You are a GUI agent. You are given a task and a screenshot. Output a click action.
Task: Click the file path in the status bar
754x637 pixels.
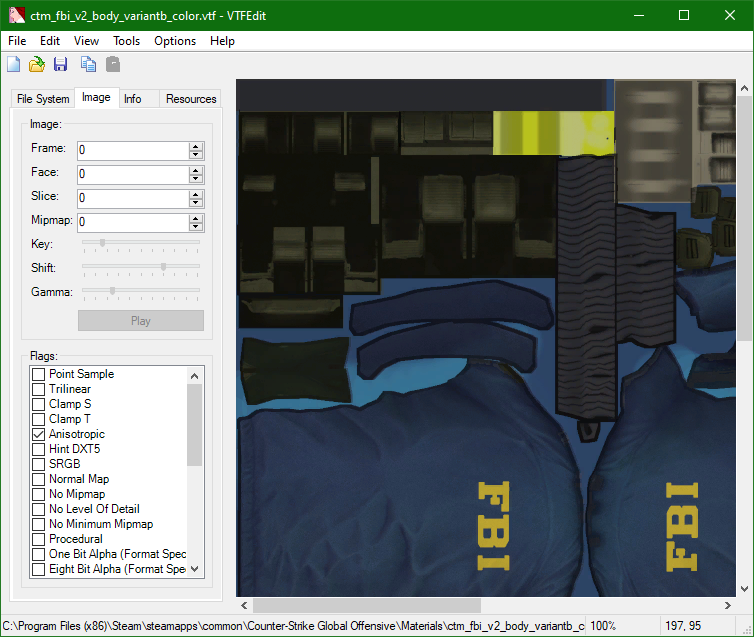tap(293, 626)
